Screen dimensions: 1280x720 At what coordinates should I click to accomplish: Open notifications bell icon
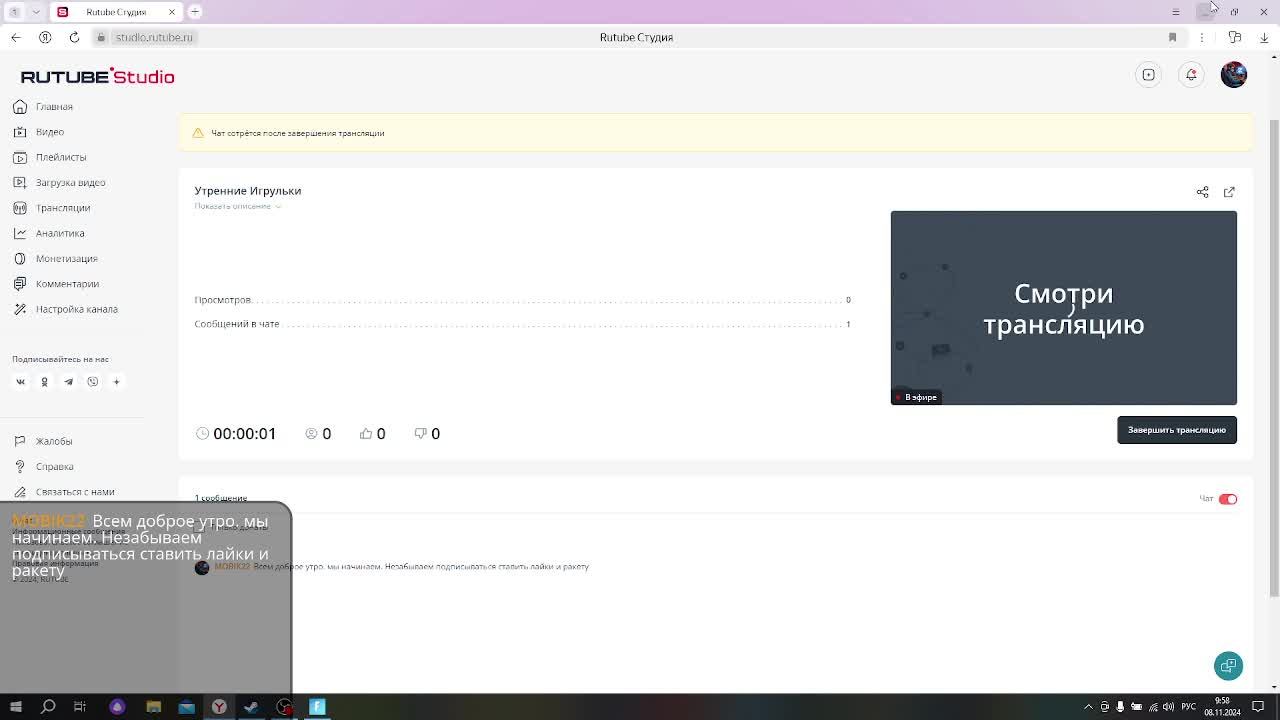[x=1191, y=75]
